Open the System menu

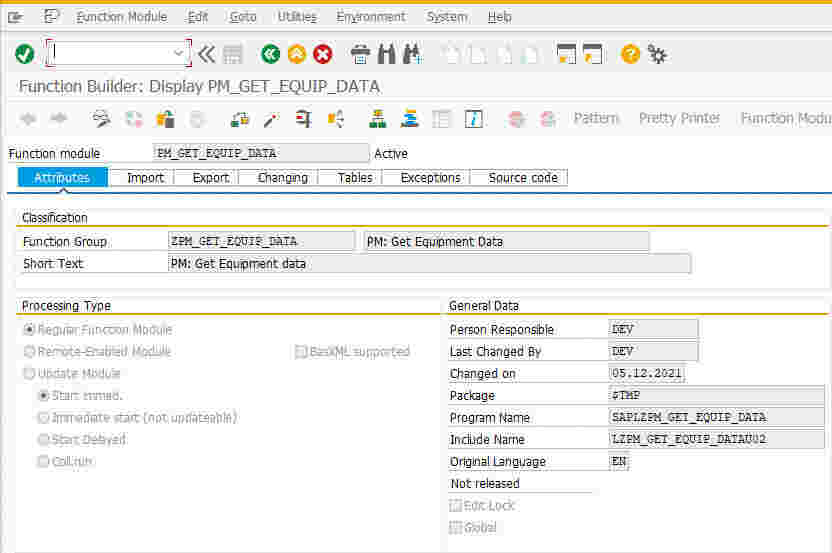click(447, 17)
